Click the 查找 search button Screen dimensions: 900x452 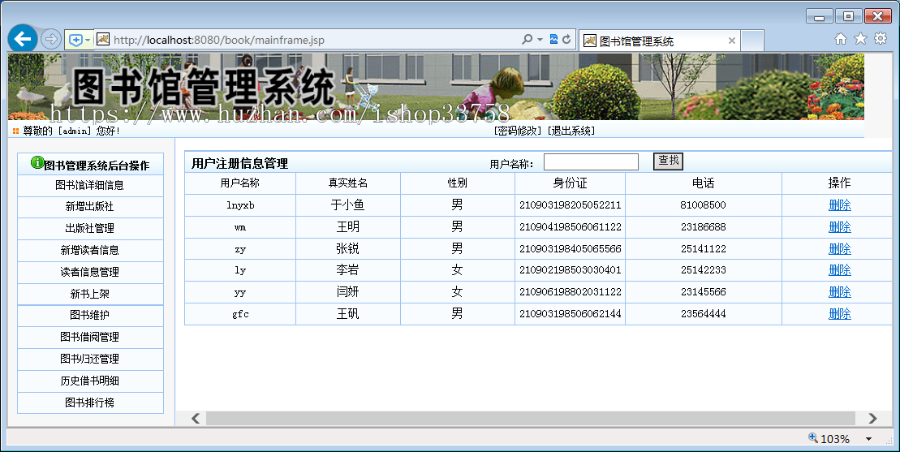coord(668,161)
